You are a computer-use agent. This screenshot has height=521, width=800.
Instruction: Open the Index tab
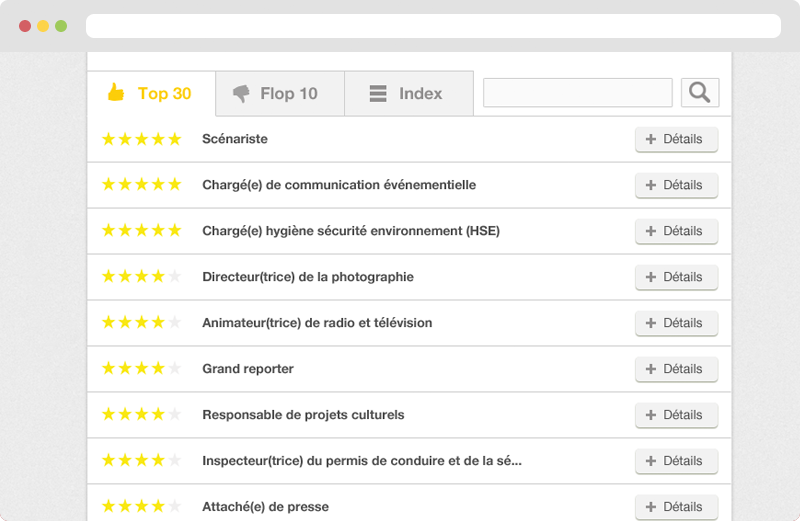409,94
